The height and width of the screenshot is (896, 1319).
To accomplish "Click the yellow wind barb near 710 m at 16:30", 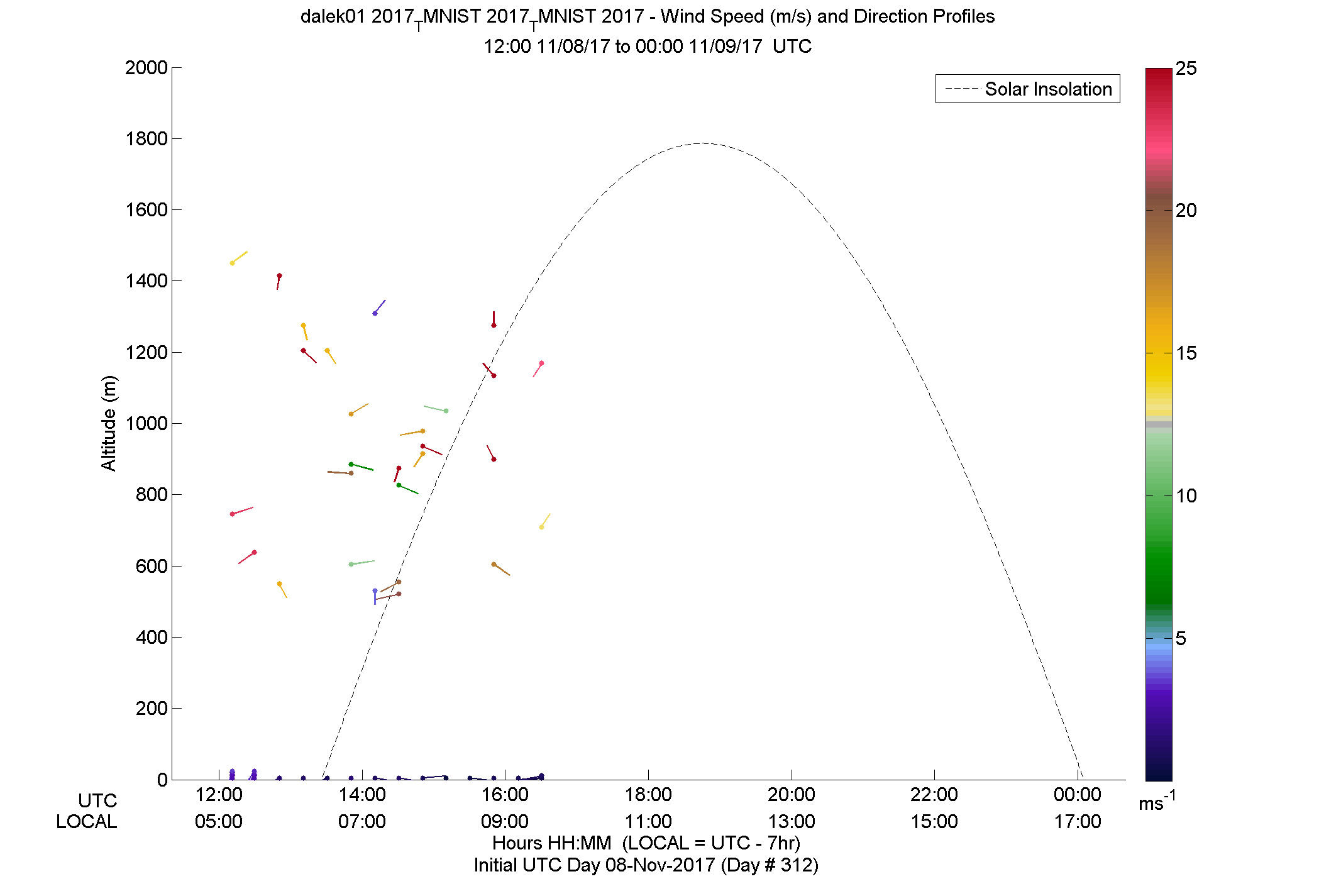I will (x=545, y=521).
